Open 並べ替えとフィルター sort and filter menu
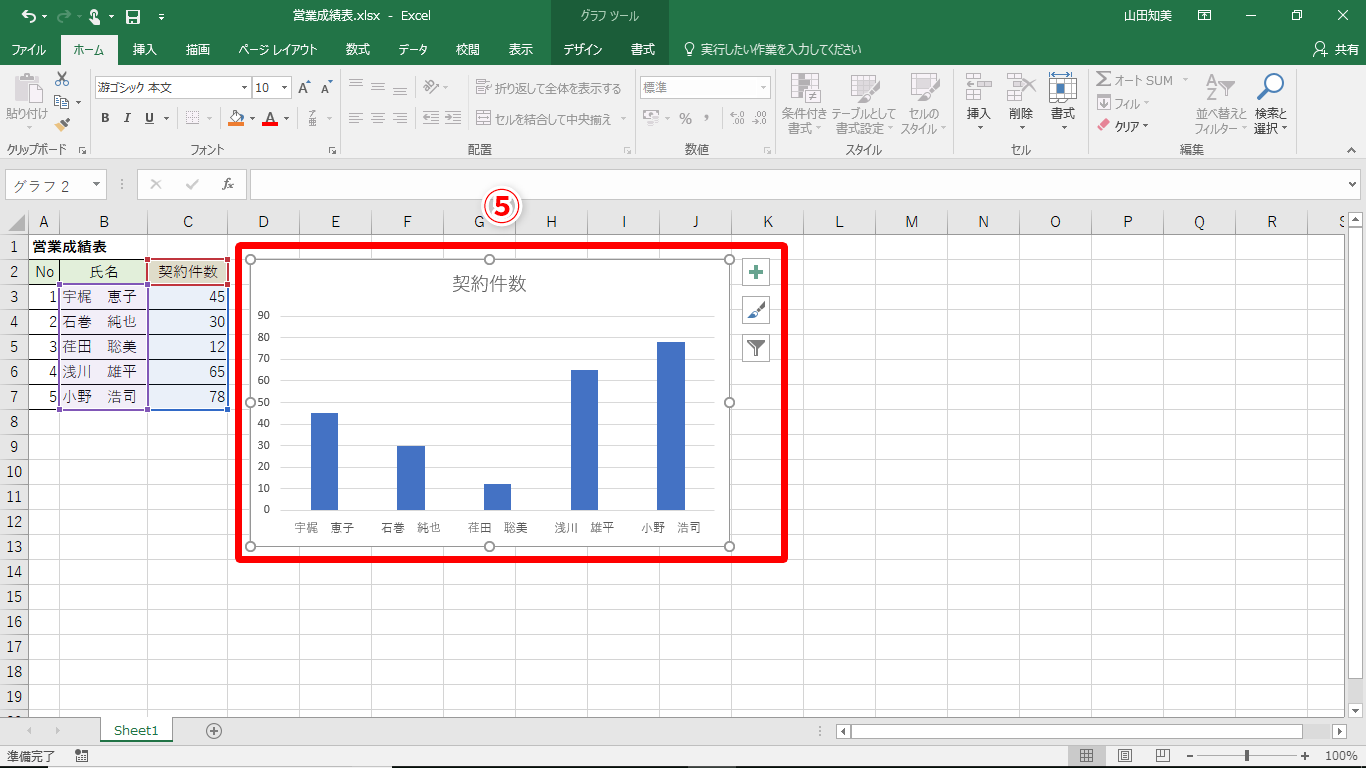This screenshot has height=768, width=1366. (x=1221, y=104)
